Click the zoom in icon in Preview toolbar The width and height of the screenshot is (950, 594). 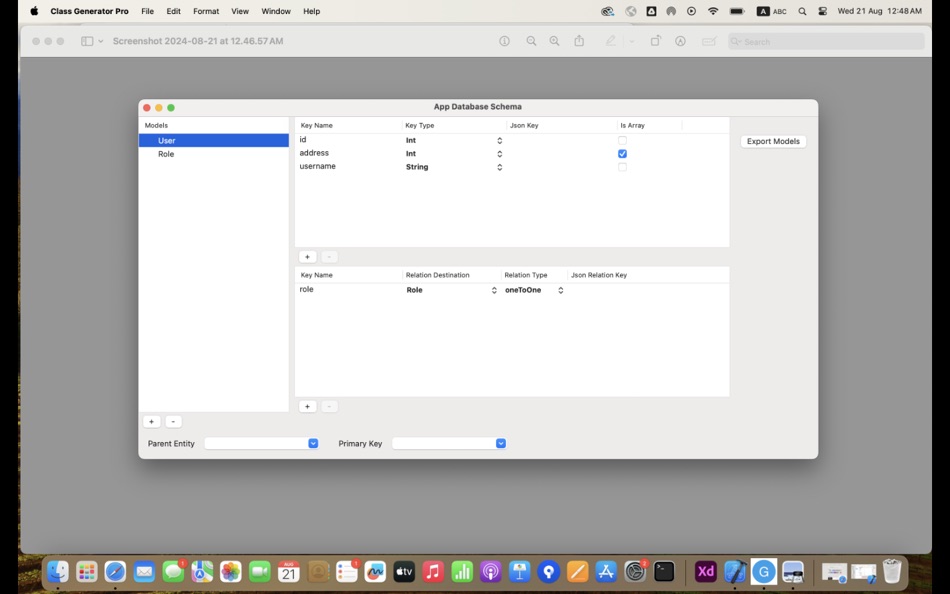pyautogui.click(x=554, y=41)
